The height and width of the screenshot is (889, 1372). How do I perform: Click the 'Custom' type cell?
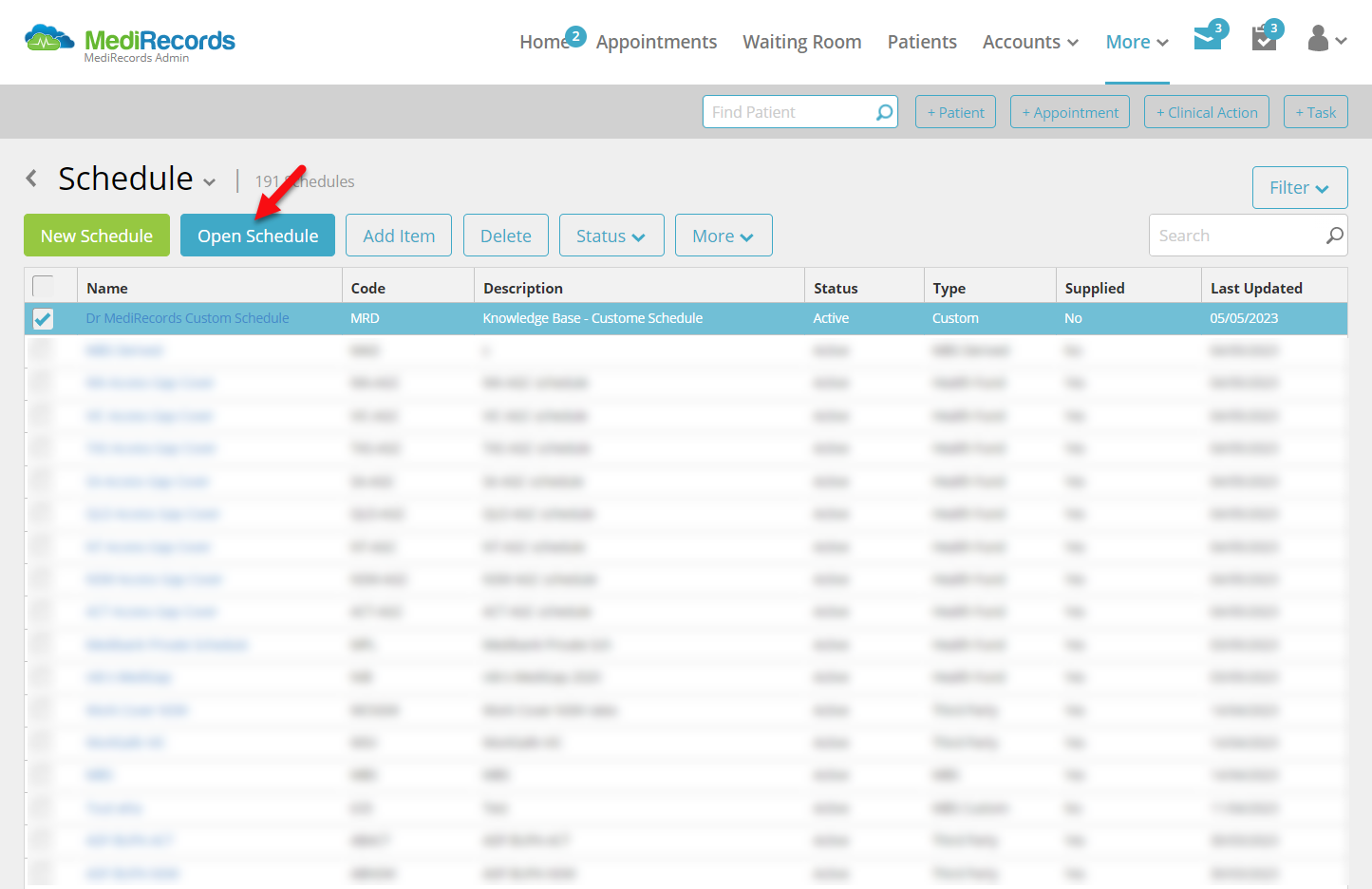tap(955, 318)
